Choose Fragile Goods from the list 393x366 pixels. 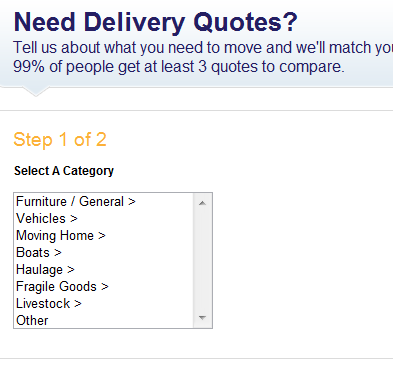(x=104, y=287)
